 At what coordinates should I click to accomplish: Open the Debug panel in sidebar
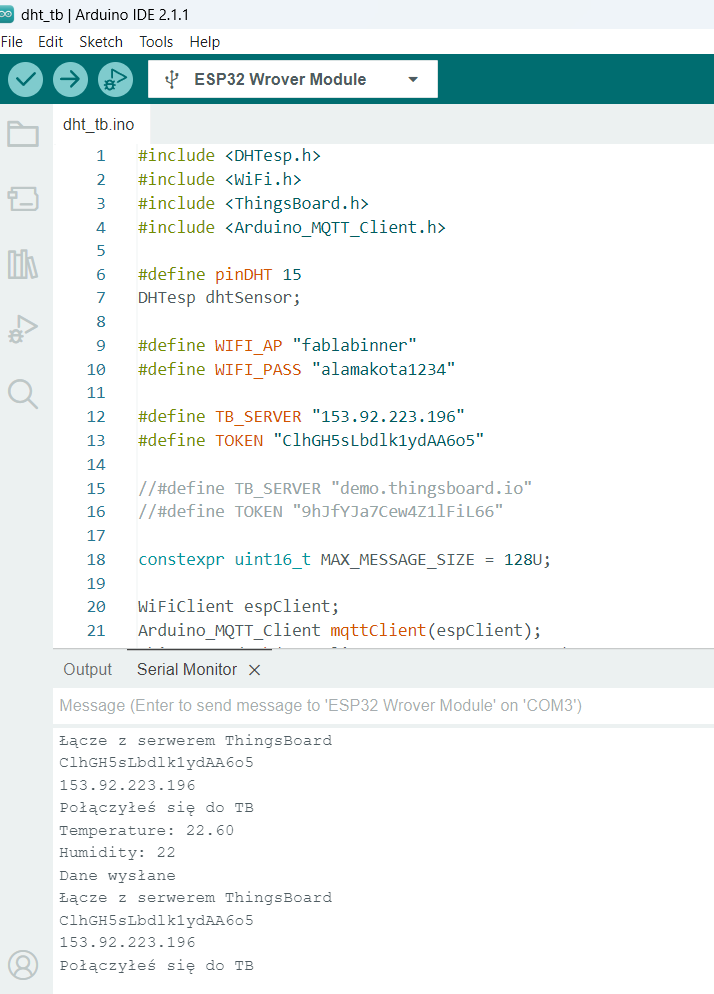click(x=23, y=329)
